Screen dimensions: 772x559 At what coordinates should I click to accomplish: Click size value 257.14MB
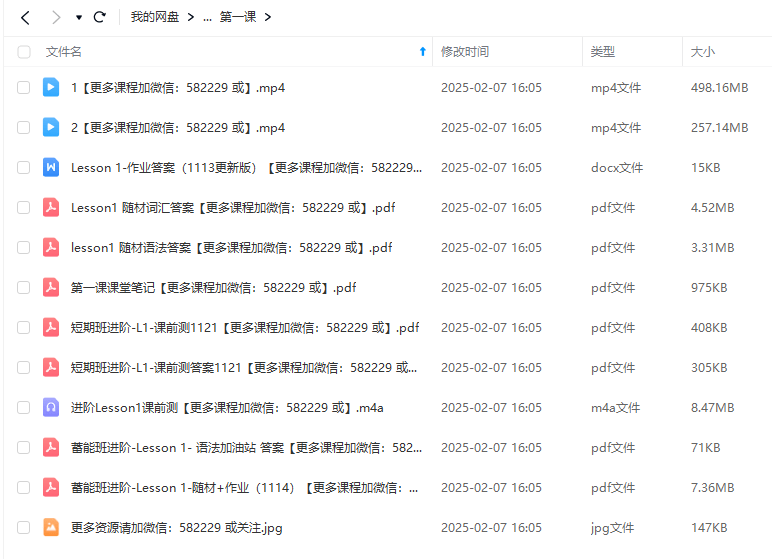pos(719,128)
